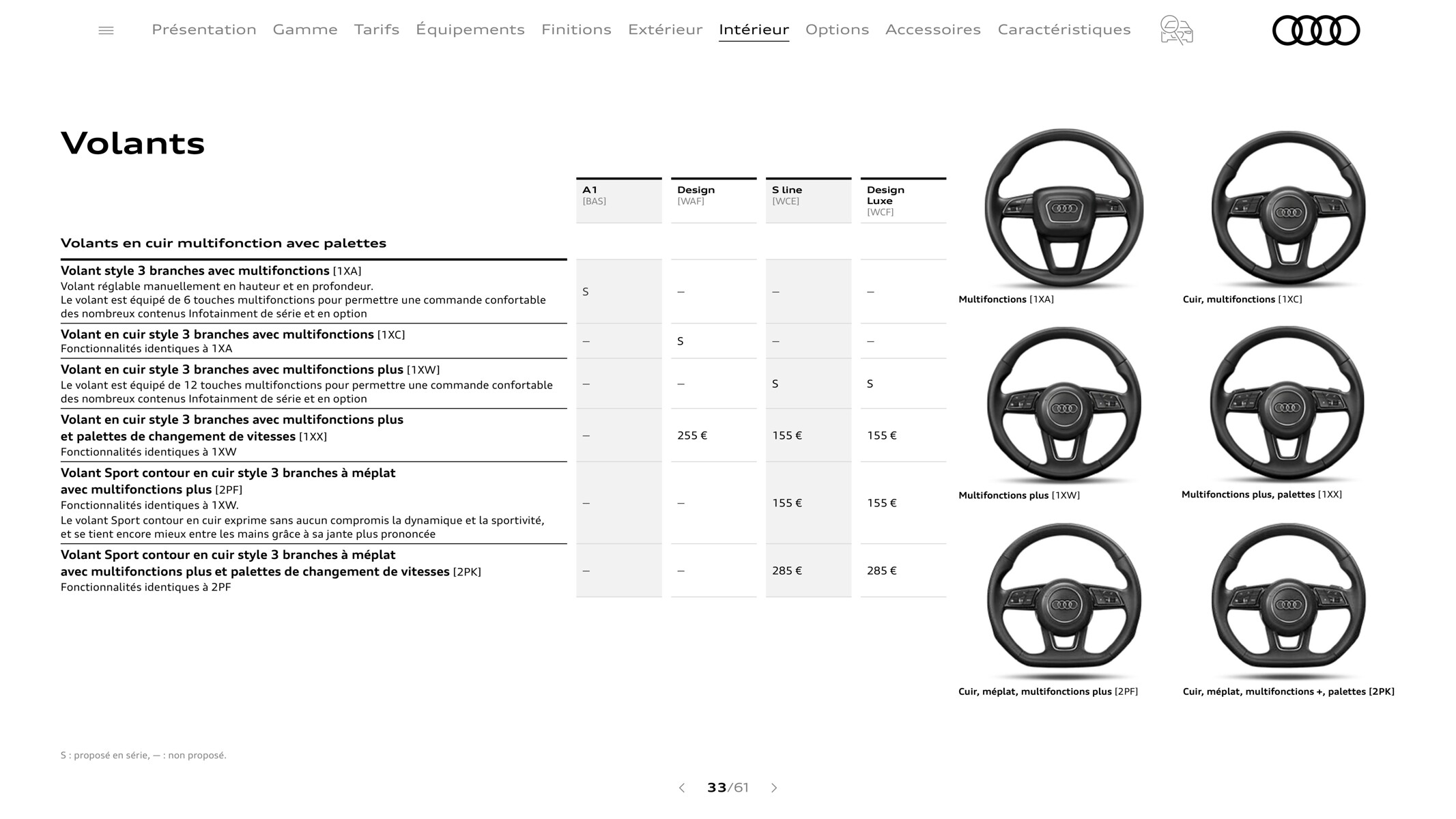Click the 1XX 155 € price under S line
1456x819 pixels.
tap(786, 435)
